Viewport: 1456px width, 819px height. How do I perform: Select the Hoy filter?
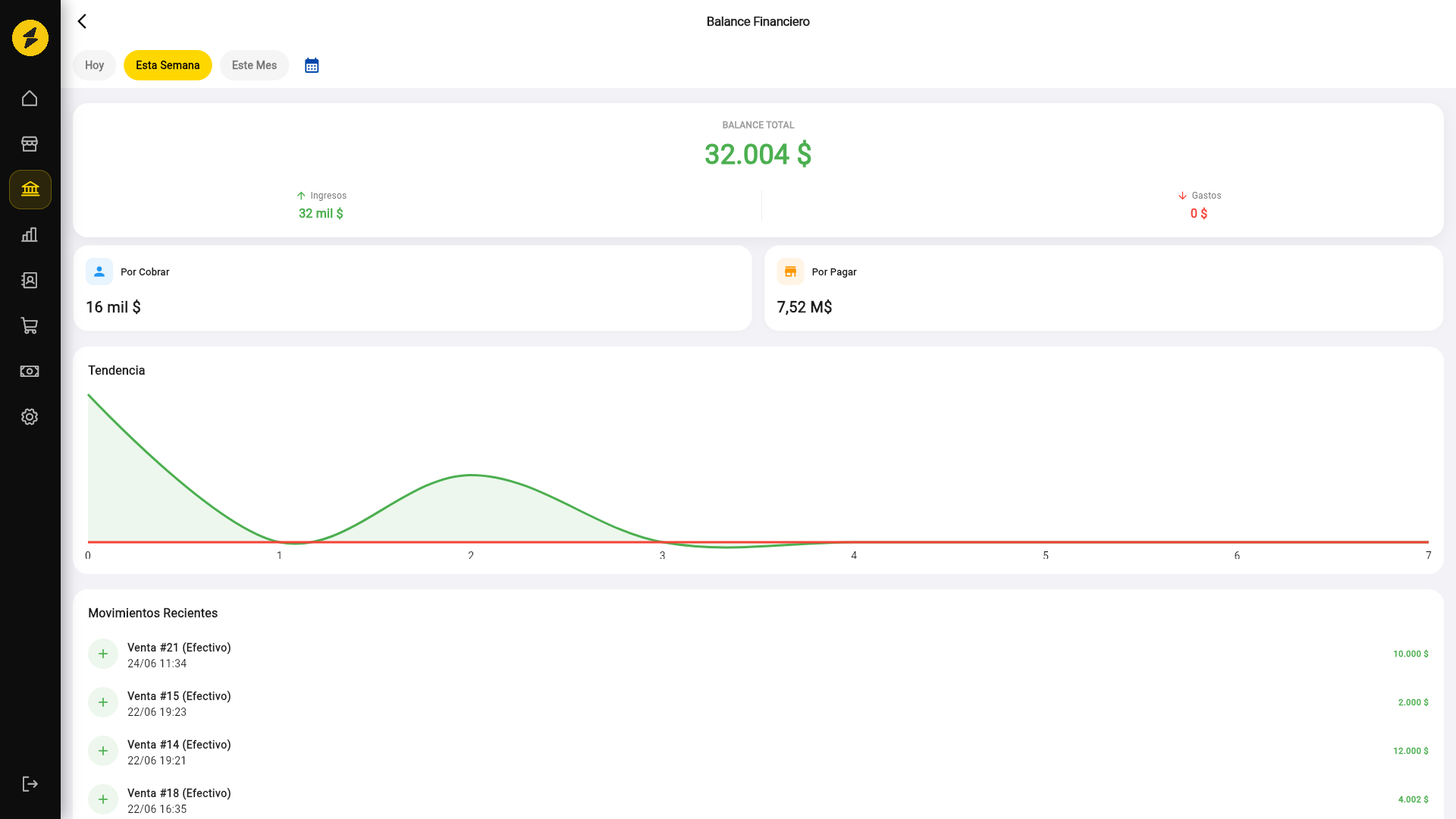coord(94,65)
